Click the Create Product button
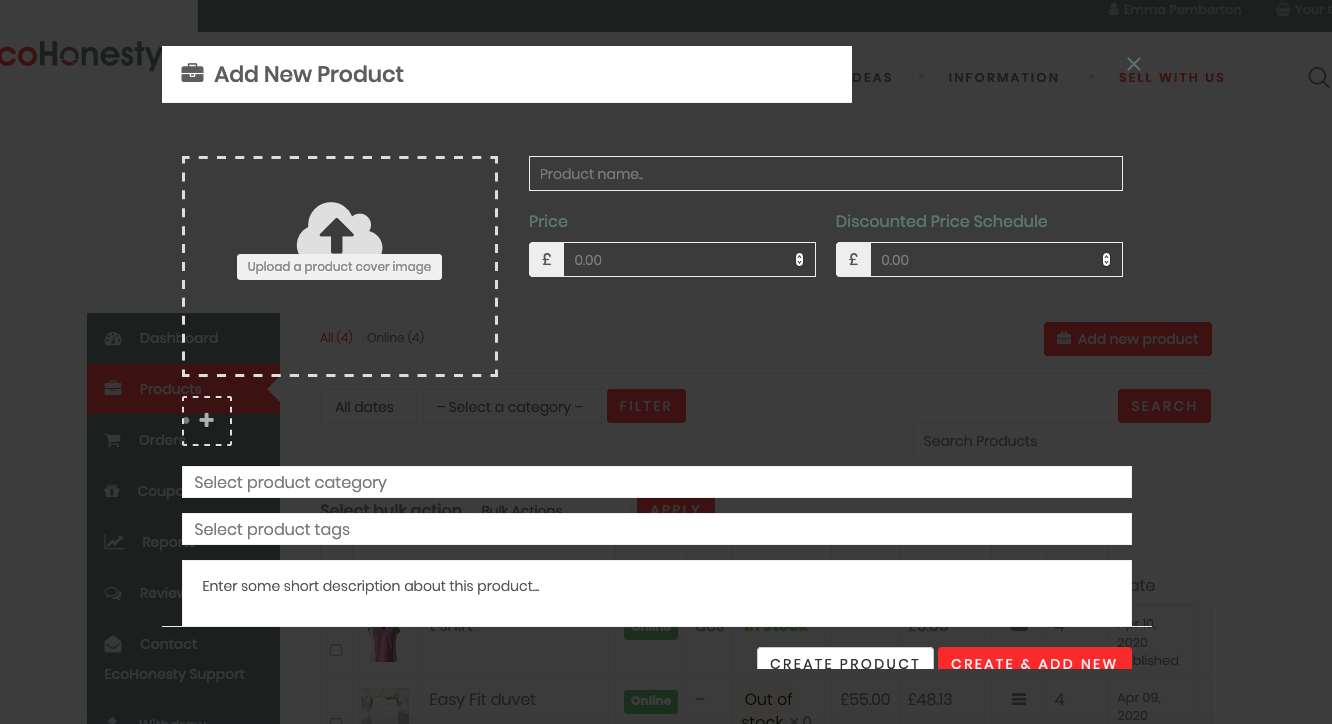The image size is (1332, 724). (x=845, y=660)
